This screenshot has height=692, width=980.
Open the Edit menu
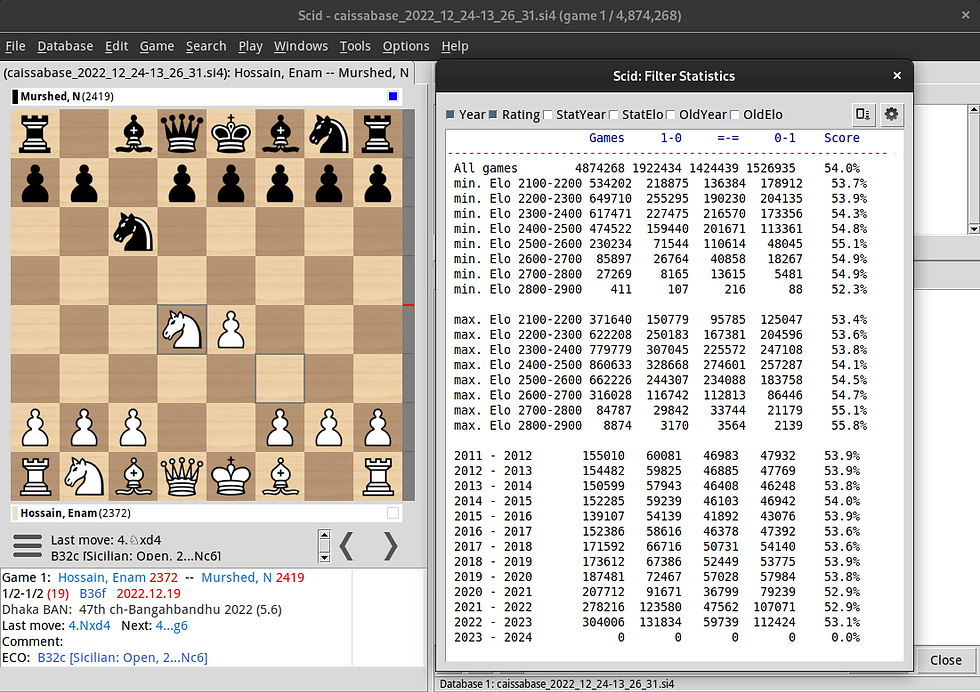point(116,46)
